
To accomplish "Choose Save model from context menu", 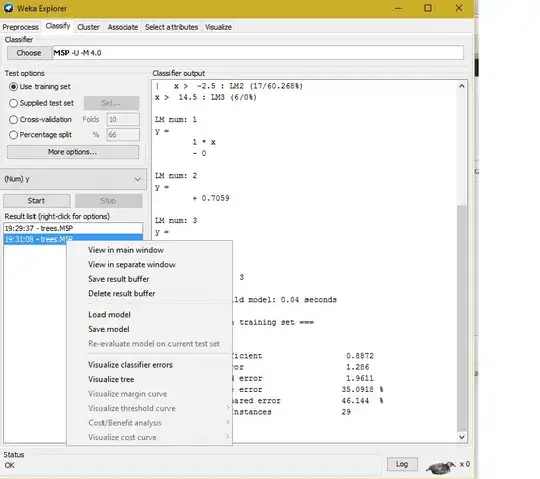I will [109, 329].
